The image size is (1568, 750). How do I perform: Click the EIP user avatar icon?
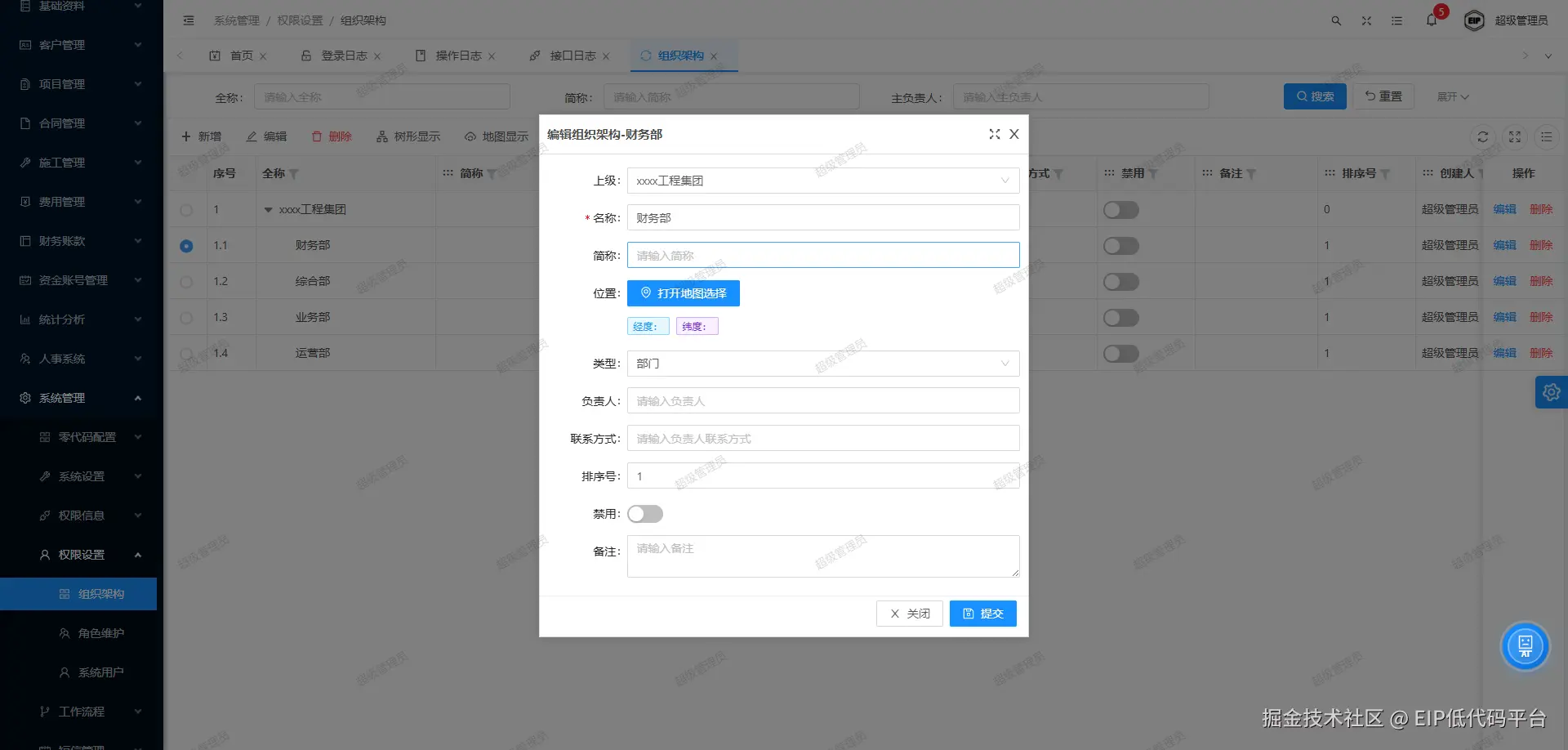click(1474, 20)
